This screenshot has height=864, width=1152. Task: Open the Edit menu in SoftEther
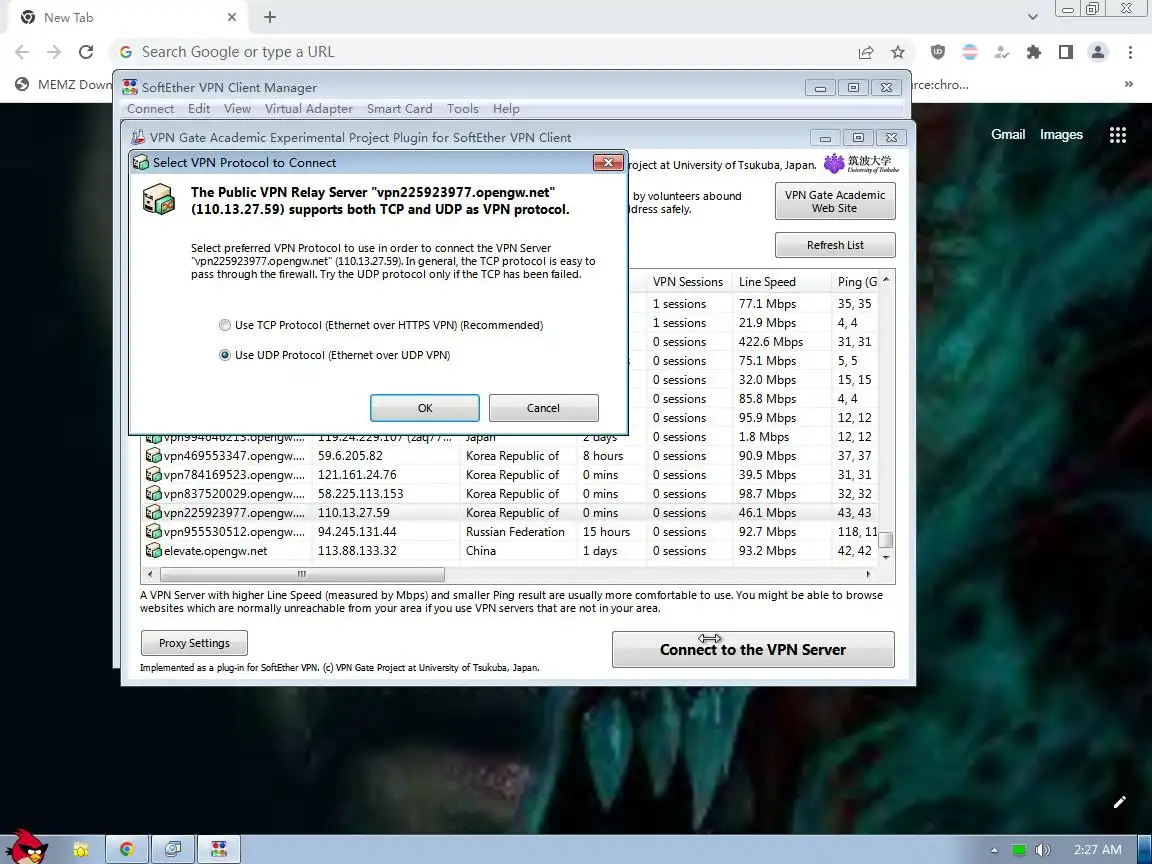(x=198, y=109)
